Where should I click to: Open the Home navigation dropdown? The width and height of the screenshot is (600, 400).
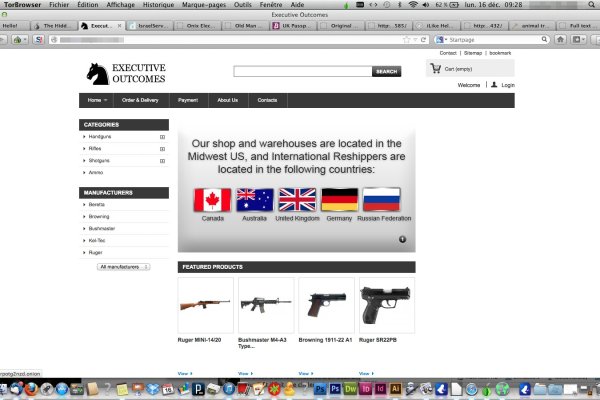coord(97,100)
